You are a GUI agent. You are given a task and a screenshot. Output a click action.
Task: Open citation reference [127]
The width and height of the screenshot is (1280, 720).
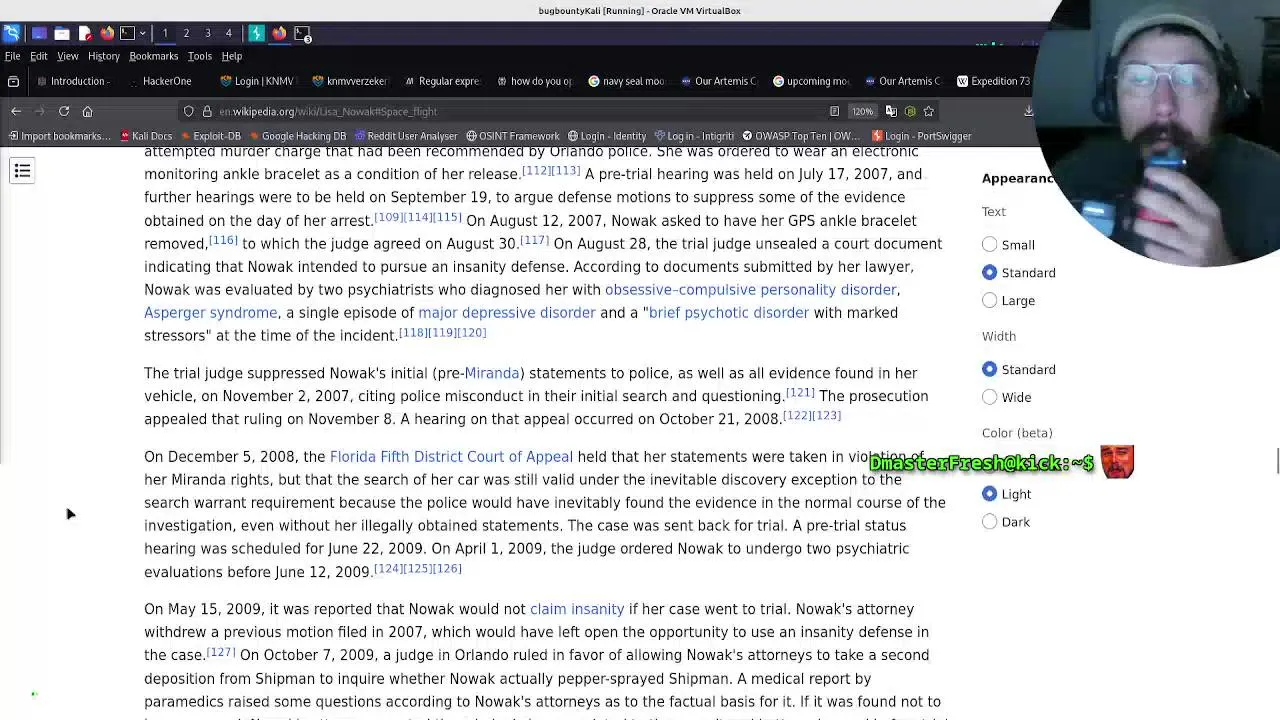click(221, 652)
